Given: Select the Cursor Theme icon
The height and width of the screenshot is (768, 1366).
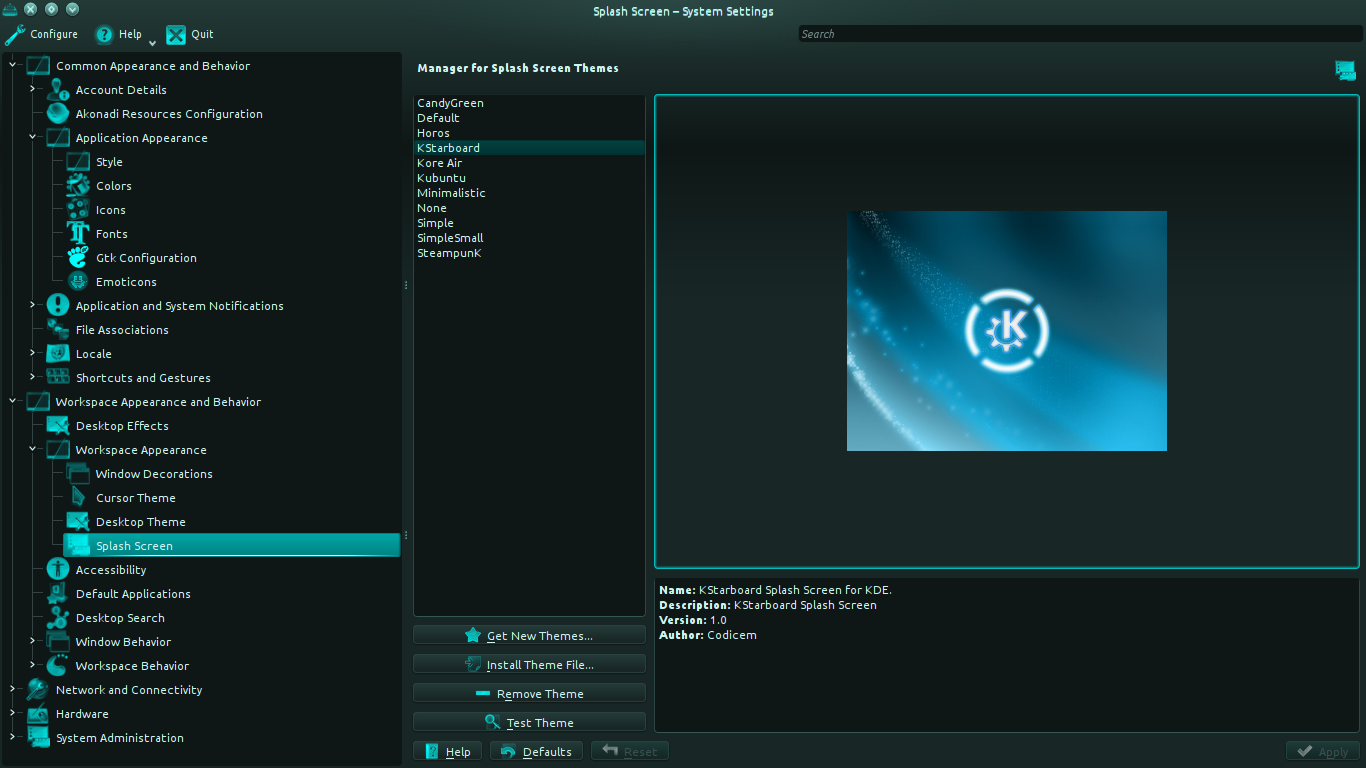Looking at the screenshot, I should coord(78,498).
